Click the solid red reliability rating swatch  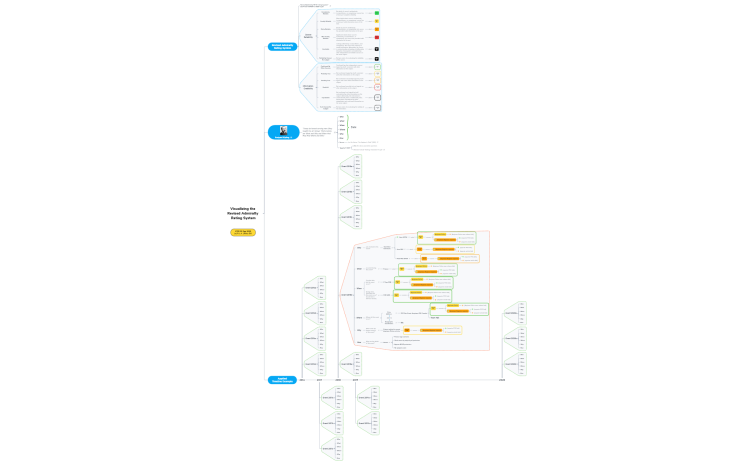[x=376, y=37]
